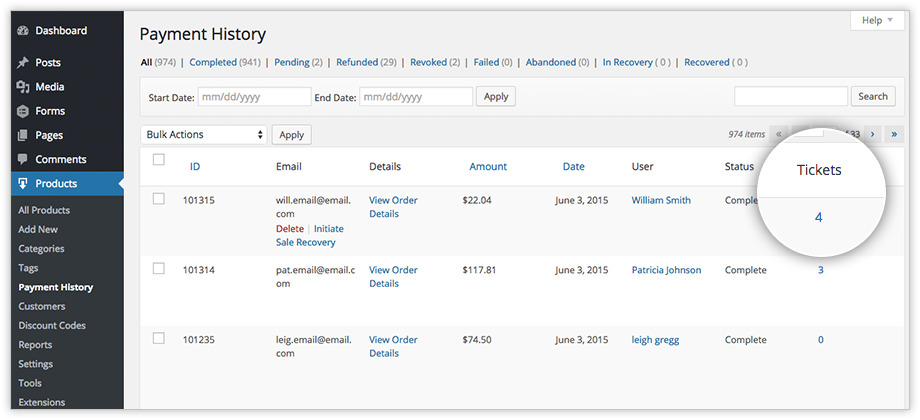Open William Smith user link
Image resolution: width=920 pixels, height=420 pixels.
pos(661,200)
